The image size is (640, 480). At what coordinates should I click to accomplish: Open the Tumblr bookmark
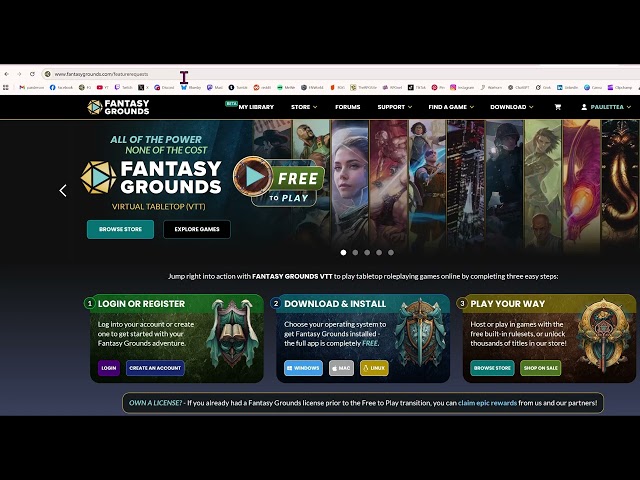(x=238, y=87)
